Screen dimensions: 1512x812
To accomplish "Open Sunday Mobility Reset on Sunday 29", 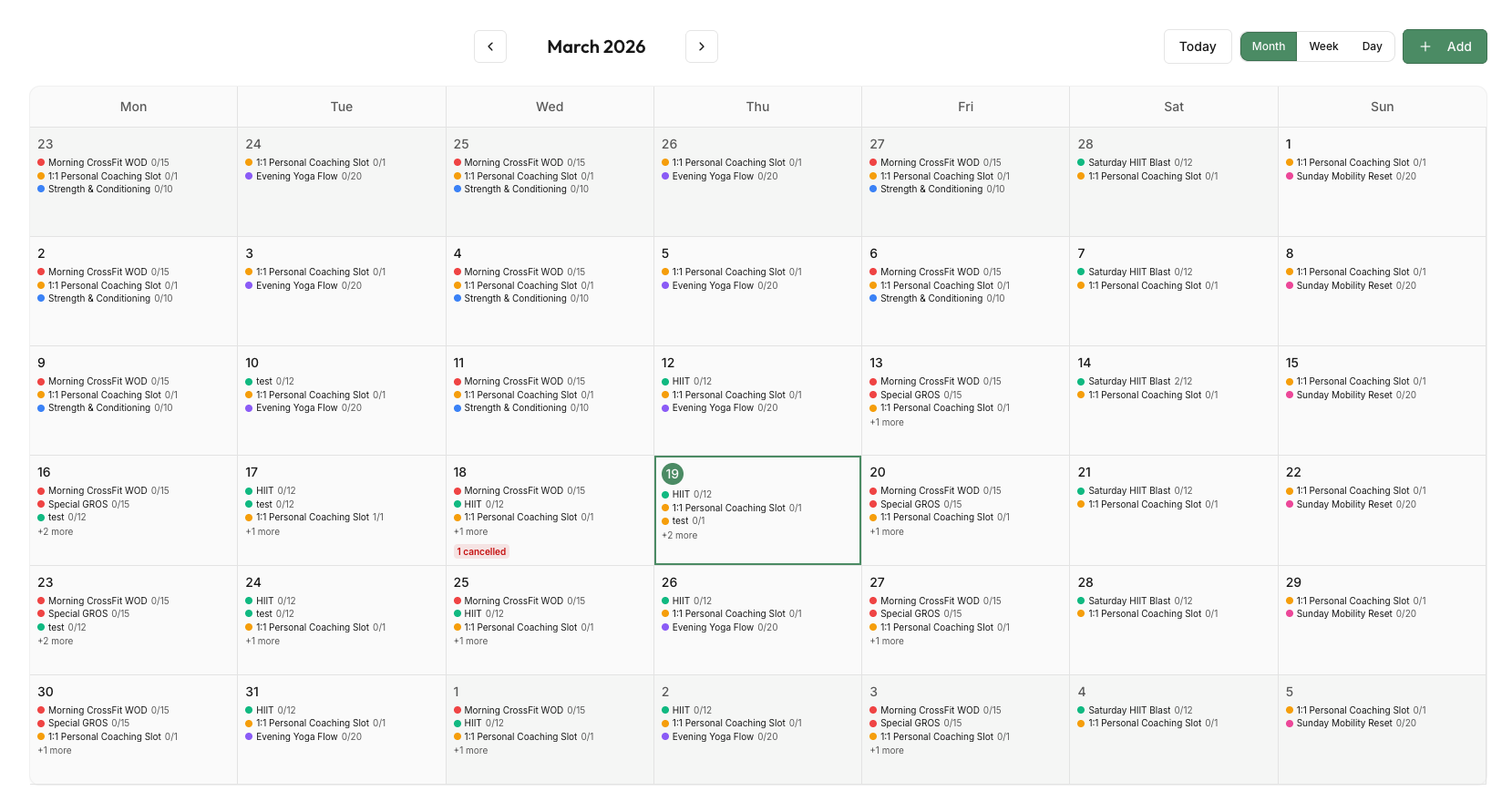I will click(x=1352, y=613).
